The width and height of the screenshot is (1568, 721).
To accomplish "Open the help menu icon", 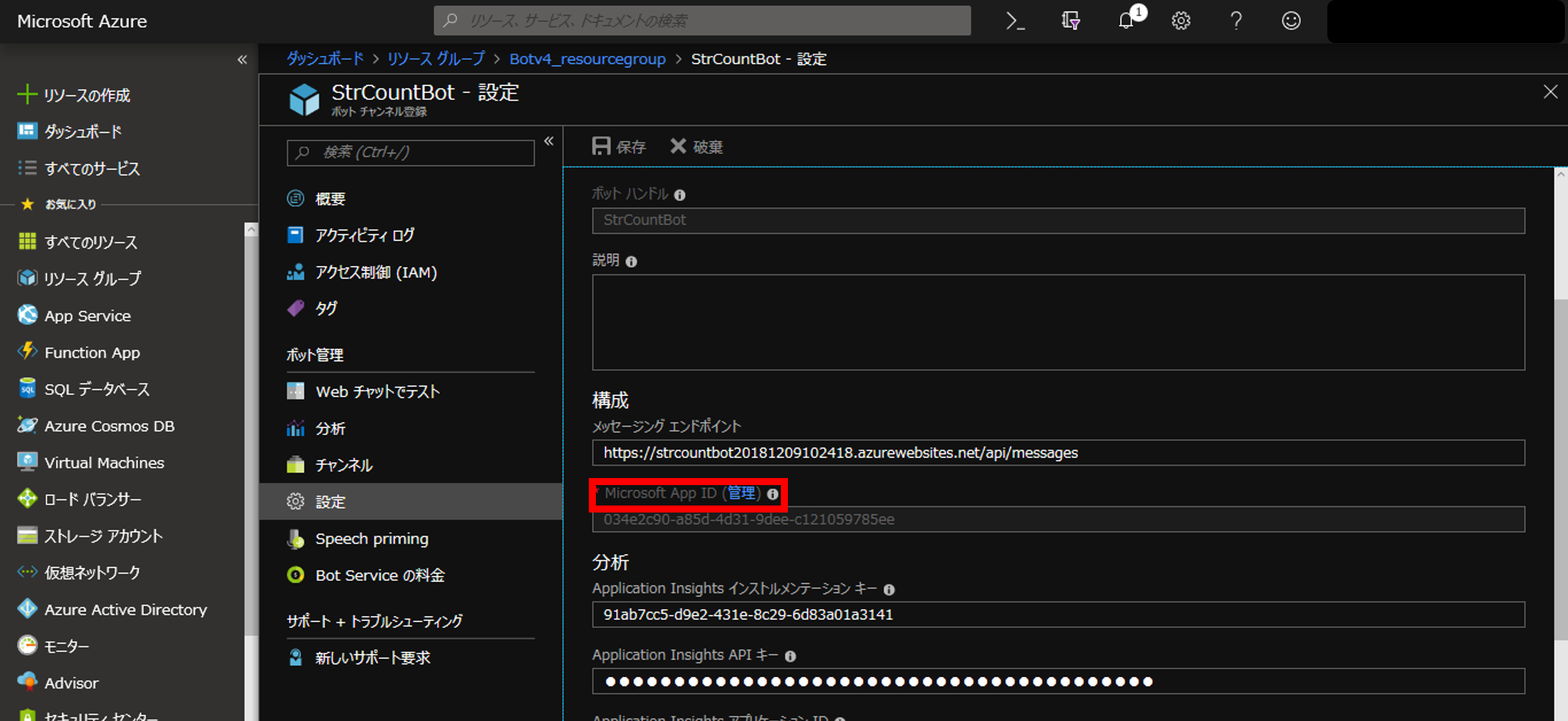I will point(1236,21).
